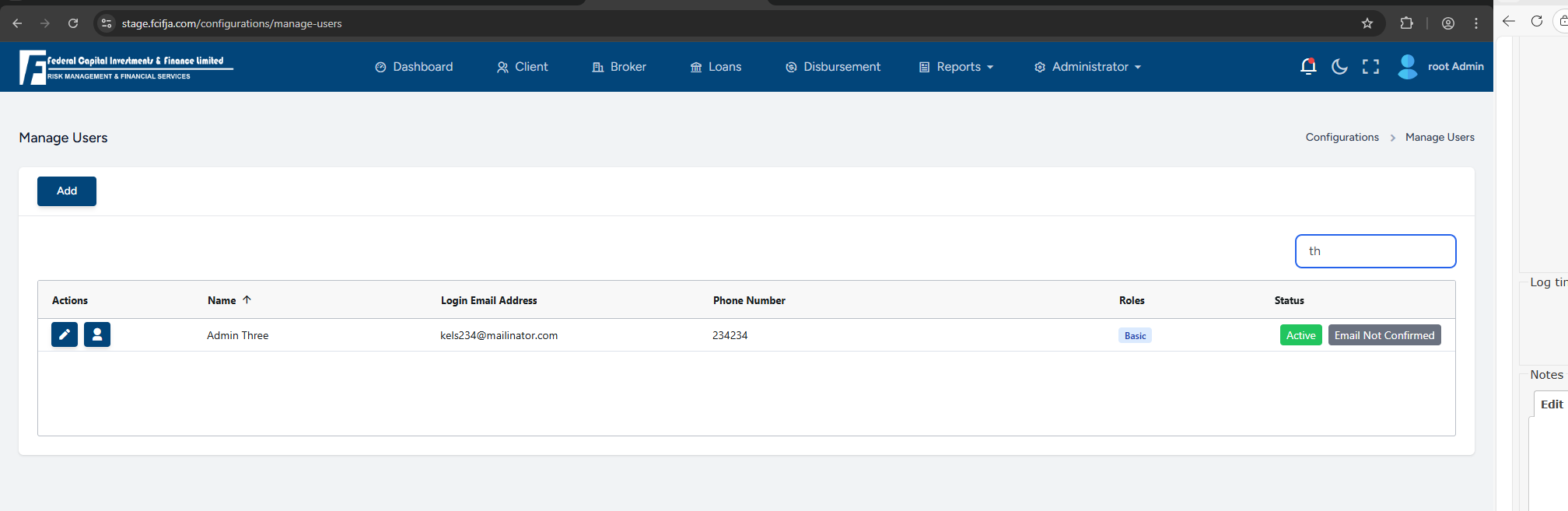The width and height of the screenshot is (1568, 511).
Task: Bookmark this page with the star icon
Action: [1367, 23]
